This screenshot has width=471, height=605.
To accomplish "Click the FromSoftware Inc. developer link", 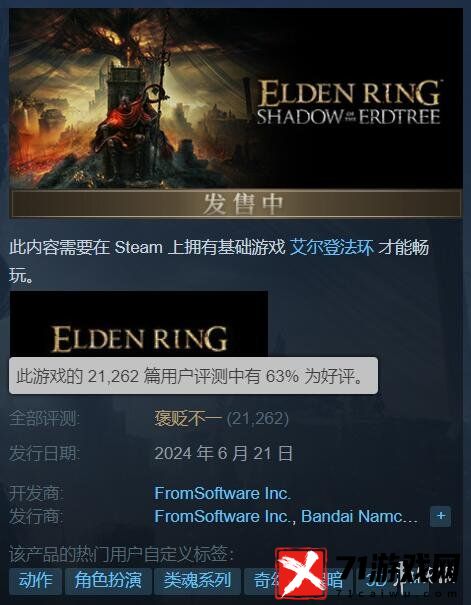I will (x=223, y=493).
